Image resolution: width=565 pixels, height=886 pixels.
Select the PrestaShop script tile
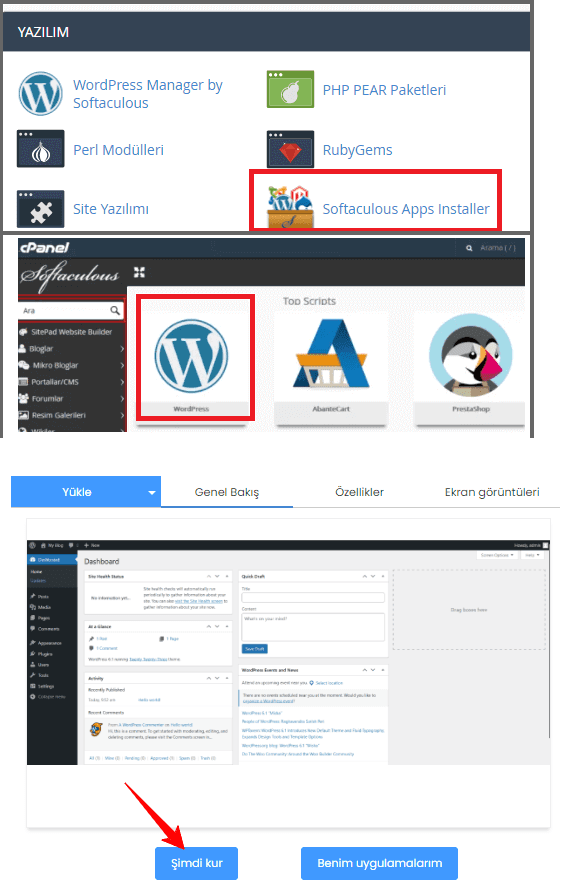coord(470,368)
